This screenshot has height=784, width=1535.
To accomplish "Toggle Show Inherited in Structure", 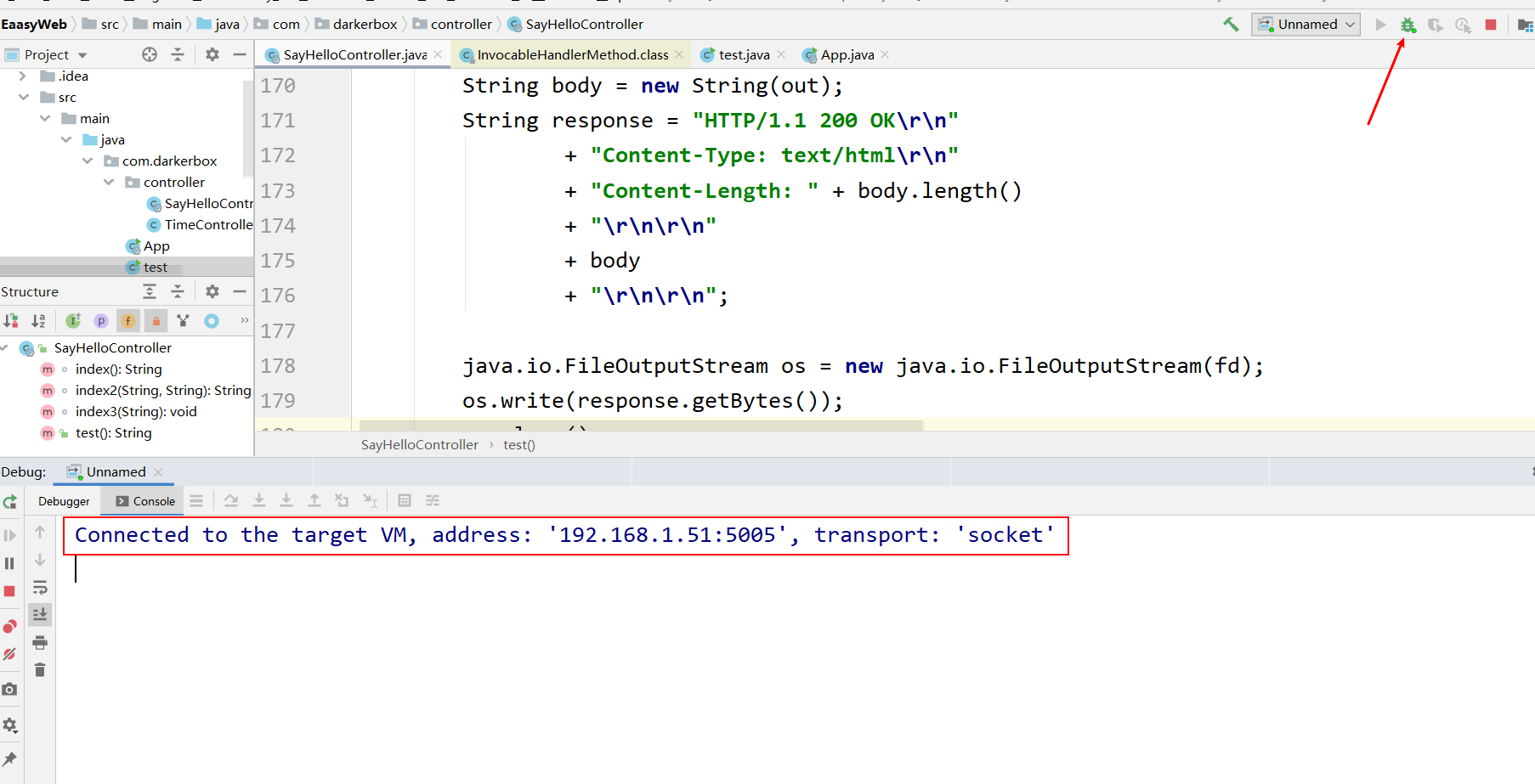I will click(73, 320).
